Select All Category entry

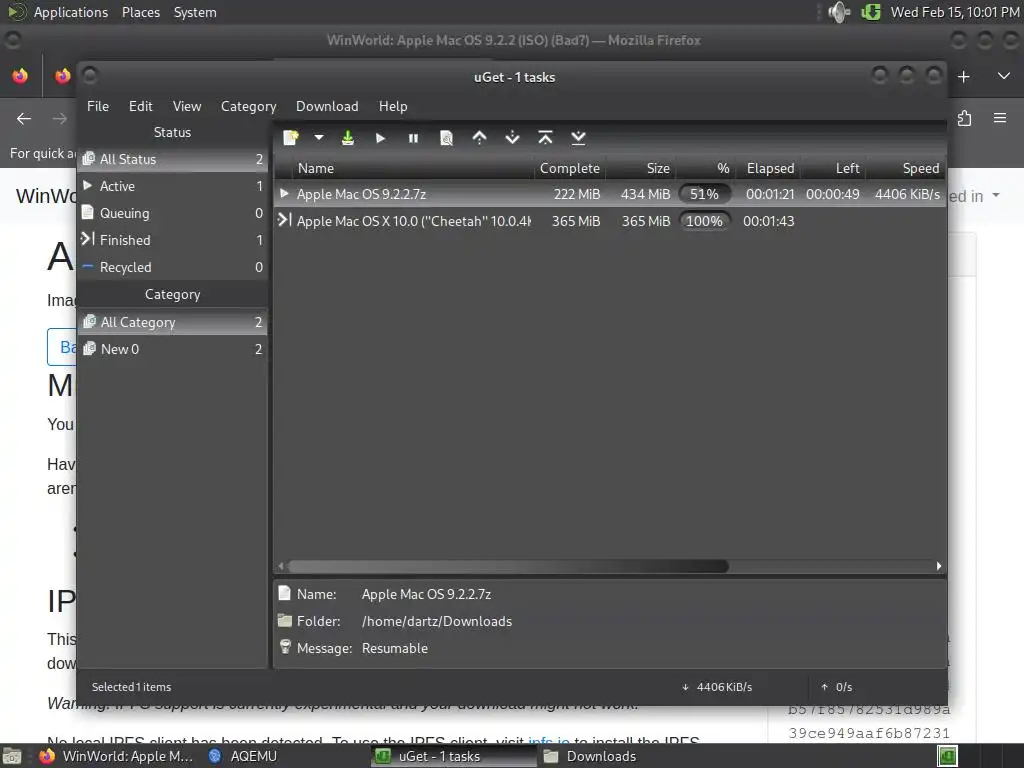(173, 322)
